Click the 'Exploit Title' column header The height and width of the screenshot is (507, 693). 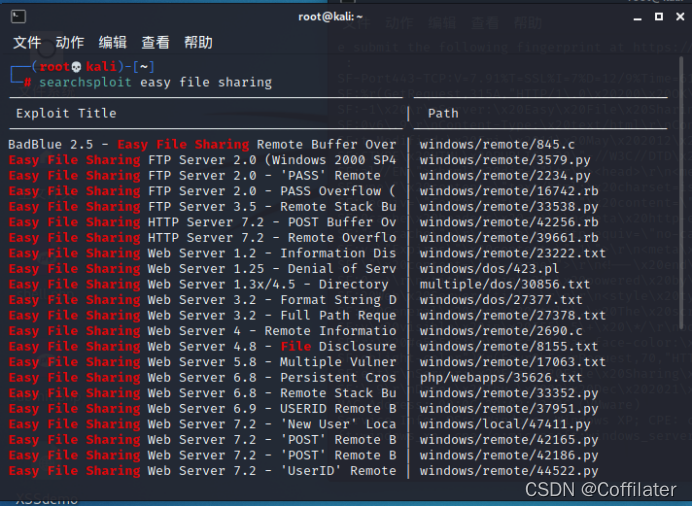tap(66, 114)
